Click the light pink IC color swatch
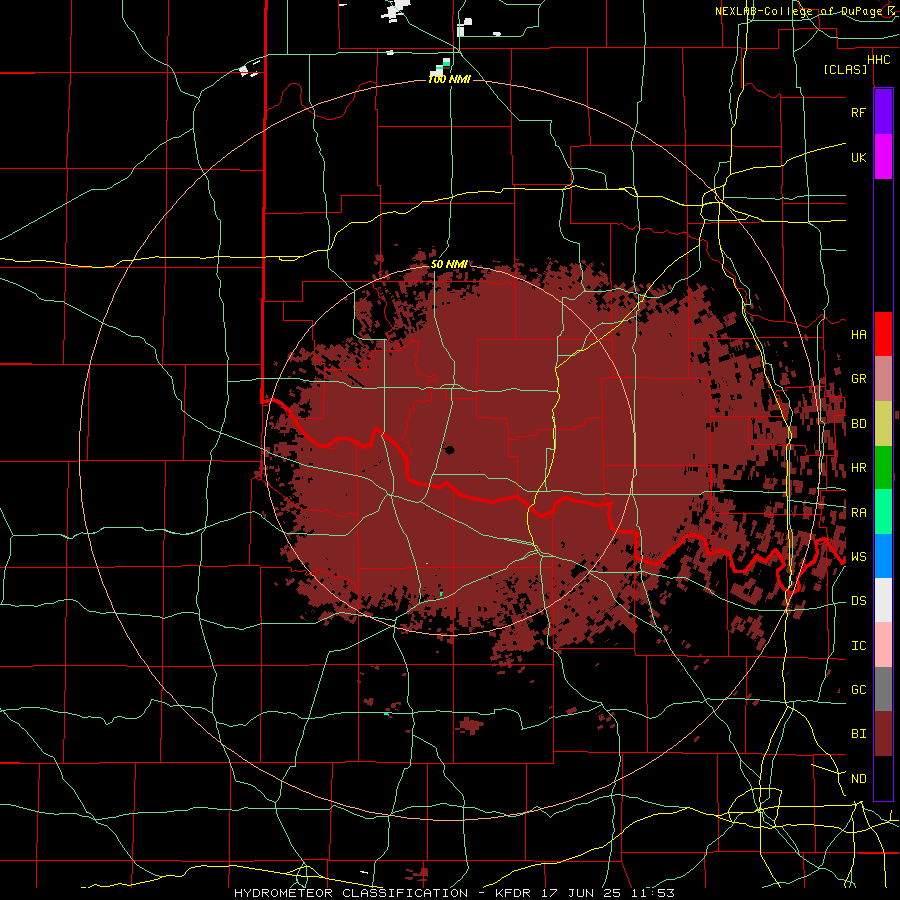The height and width of the screenshot is (900, 900). 883,645
